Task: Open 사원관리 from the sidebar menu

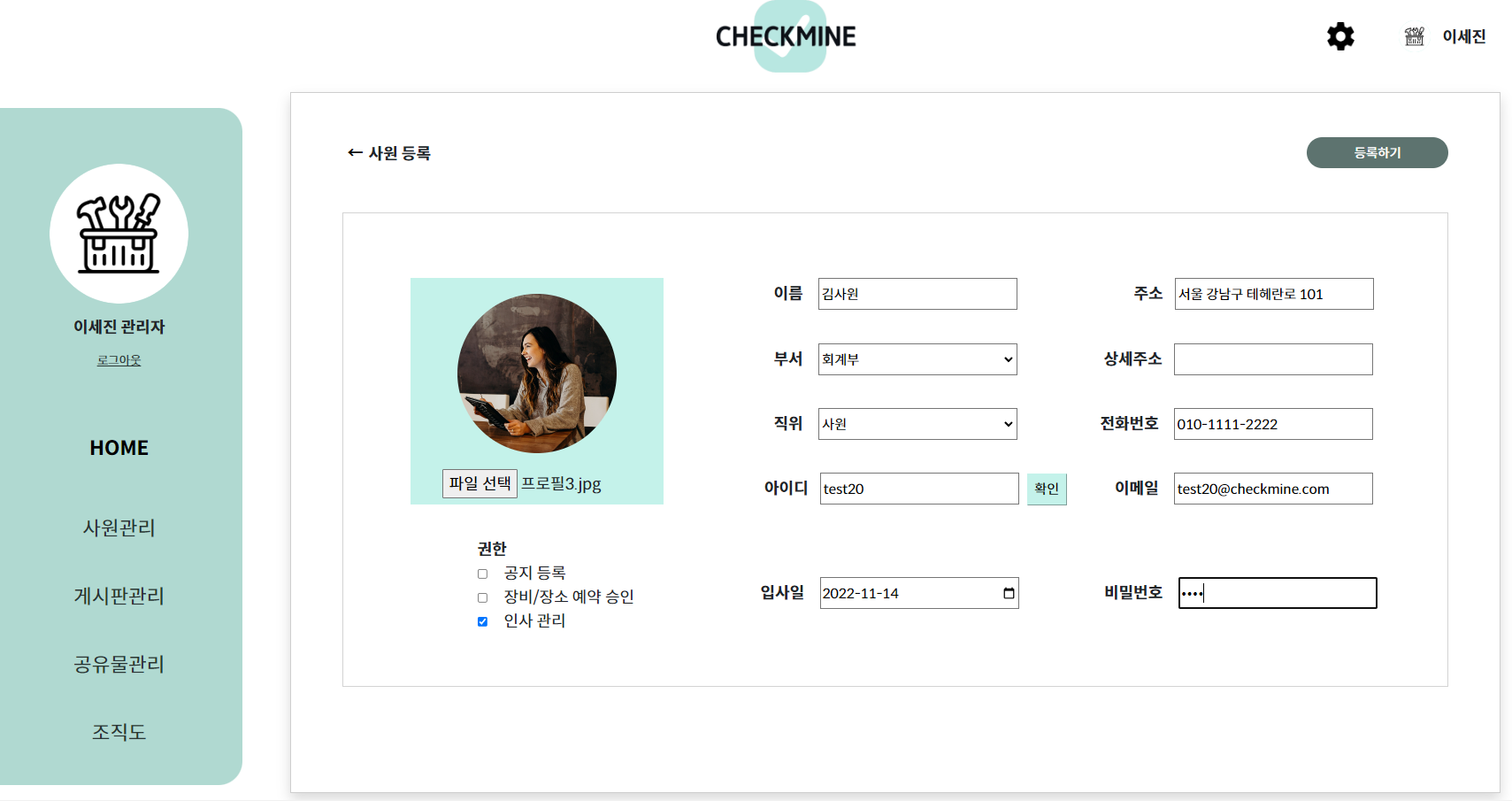Action: 119,528
